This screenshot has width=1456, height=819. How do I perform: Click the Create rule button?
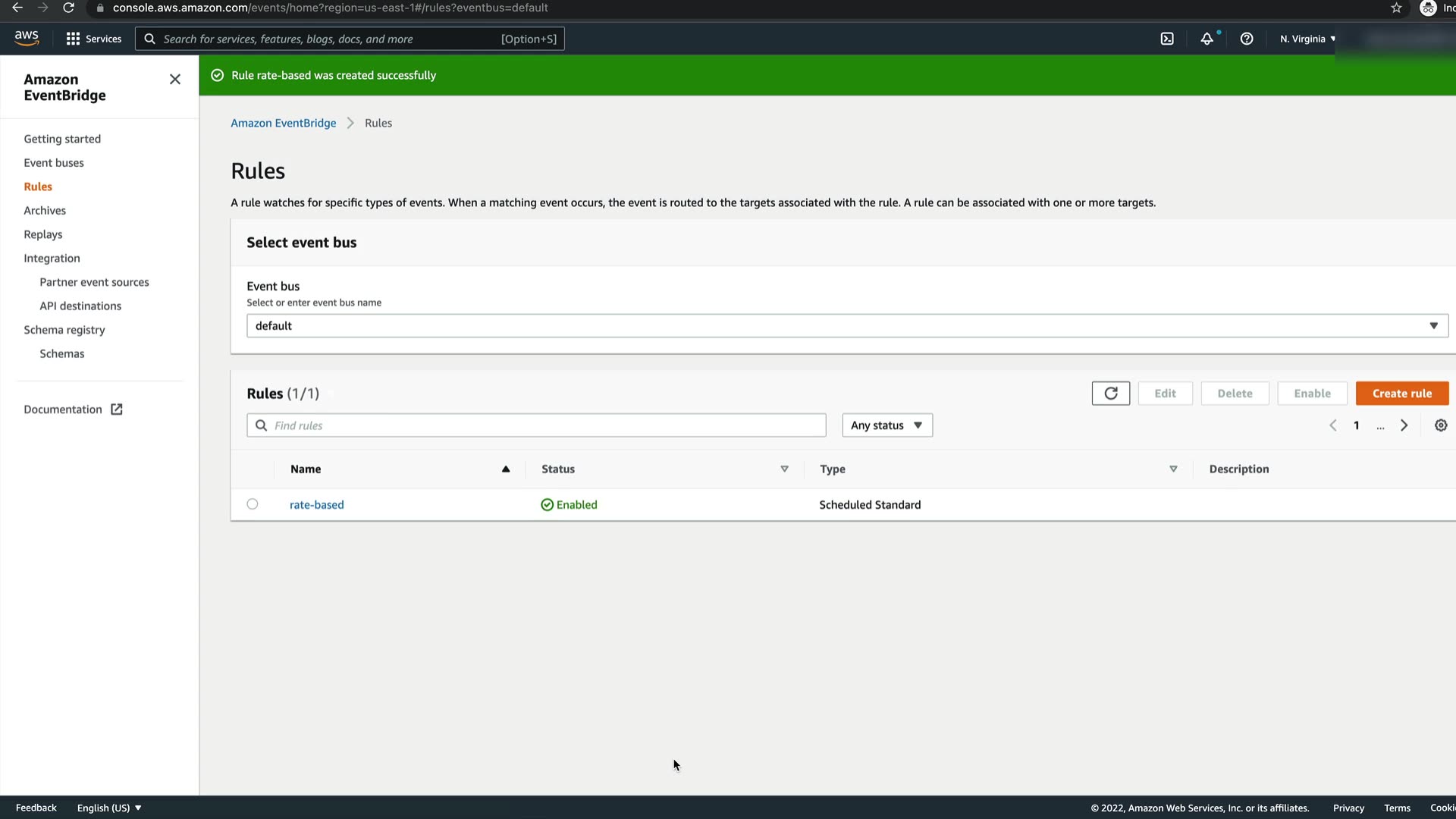(1402, 394)
